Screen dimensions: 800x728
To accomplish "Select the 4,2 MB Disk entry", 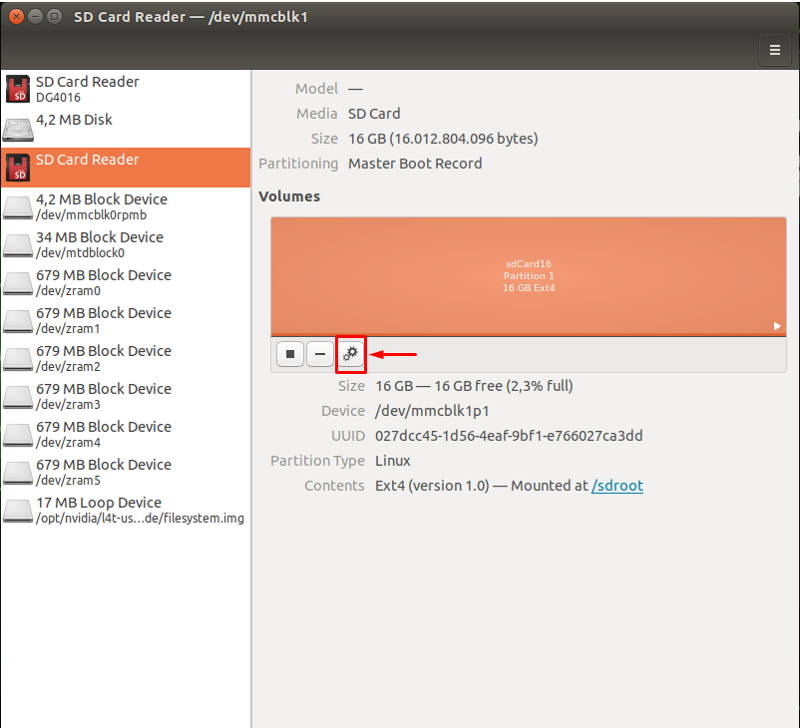I will coord(126,128).
